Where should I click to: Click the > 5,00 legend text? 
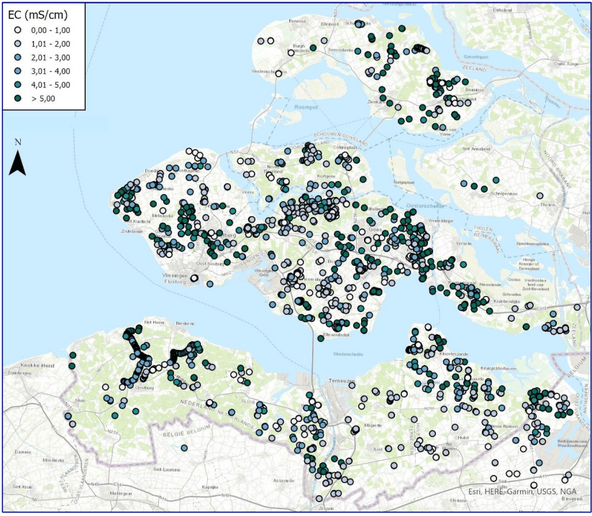[x=43, y=99]
